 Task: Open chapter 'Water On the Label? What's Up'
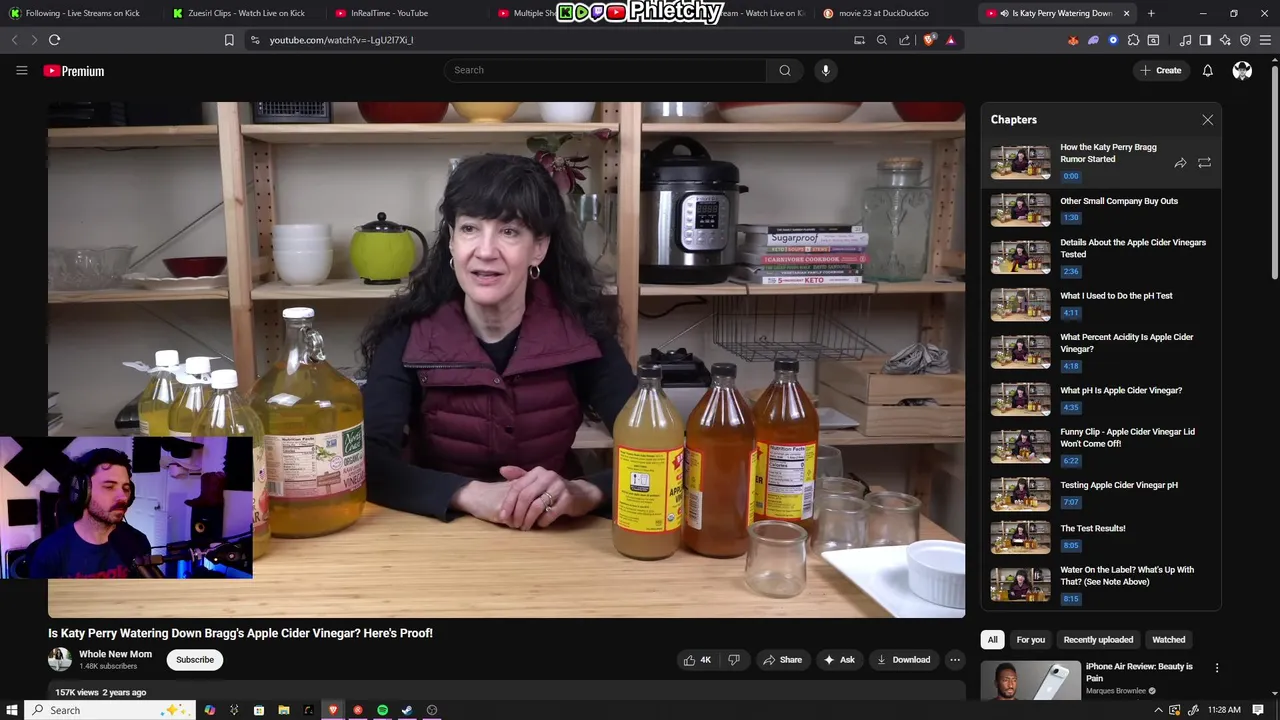(x=1100, y=584)
